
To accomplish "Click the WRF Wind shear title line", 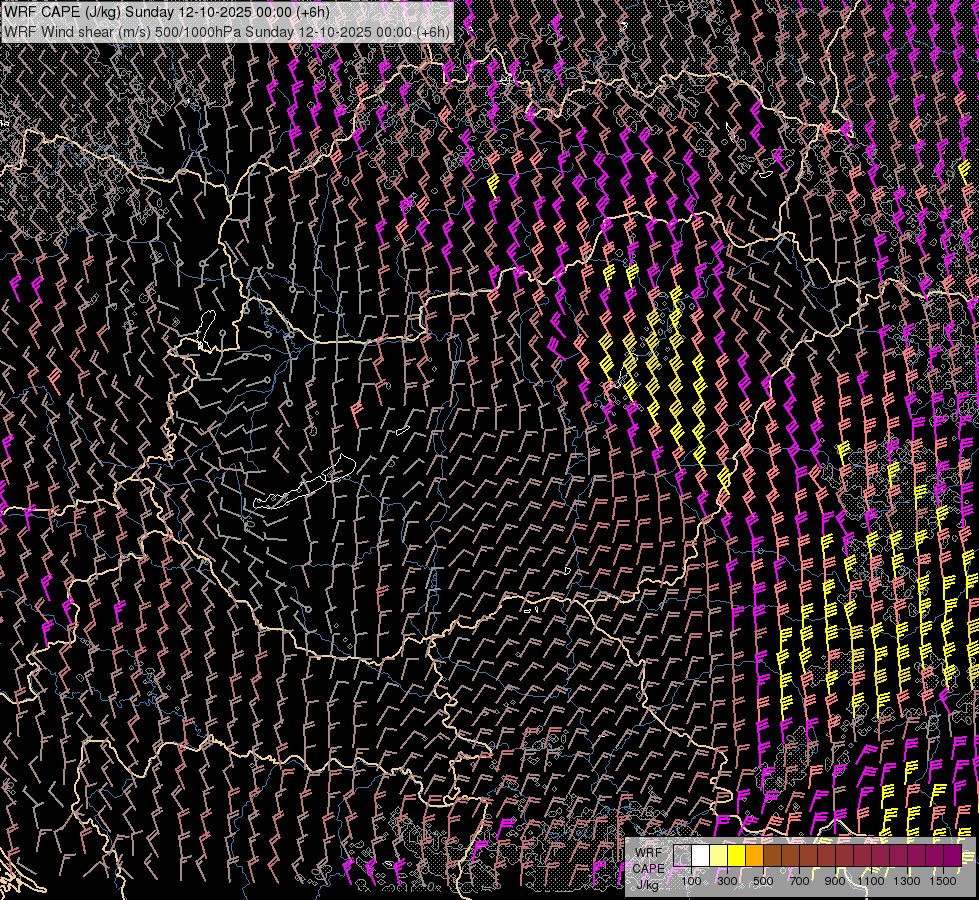I will pyautogui.click(x=228, y=31).
